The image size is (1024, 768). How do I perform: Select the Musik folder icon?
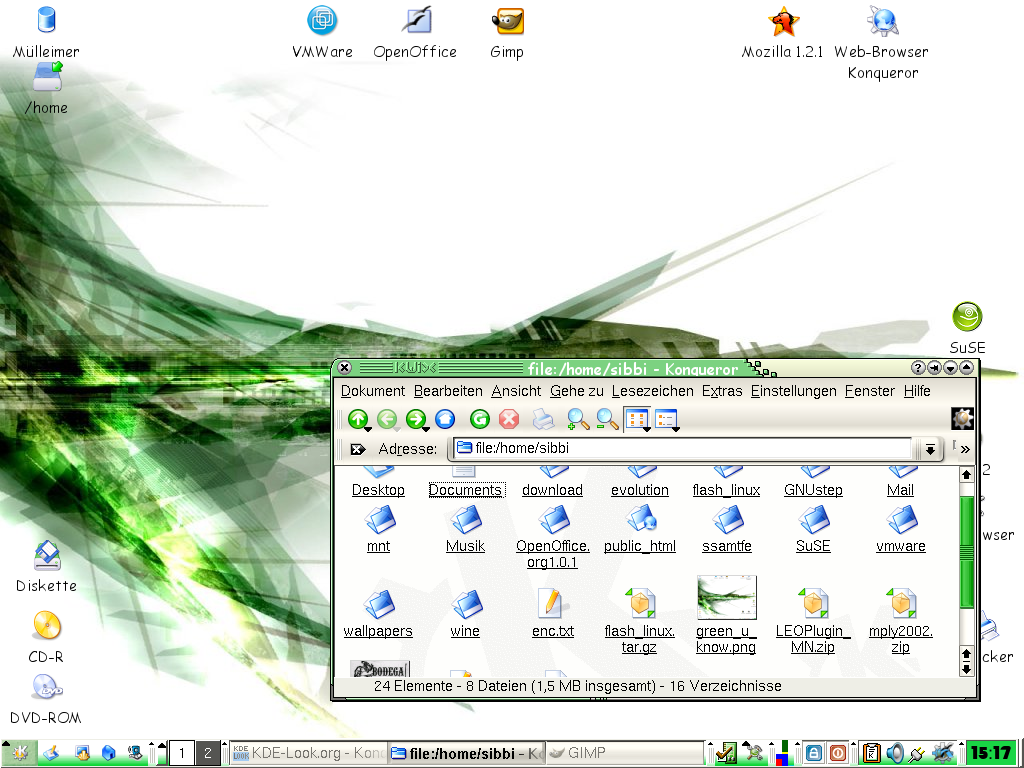click(466, 521)
